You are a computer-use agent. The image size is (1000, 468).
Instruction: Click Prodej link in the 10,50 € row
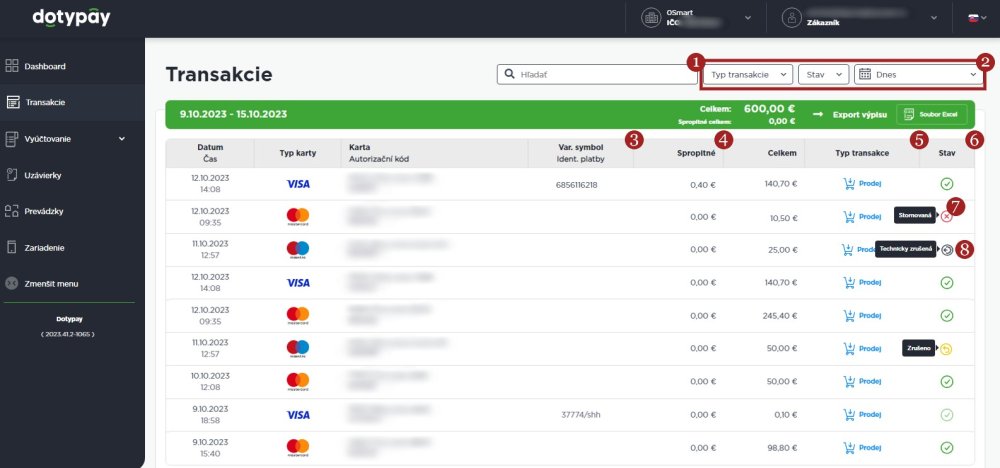tap(870, 217)
